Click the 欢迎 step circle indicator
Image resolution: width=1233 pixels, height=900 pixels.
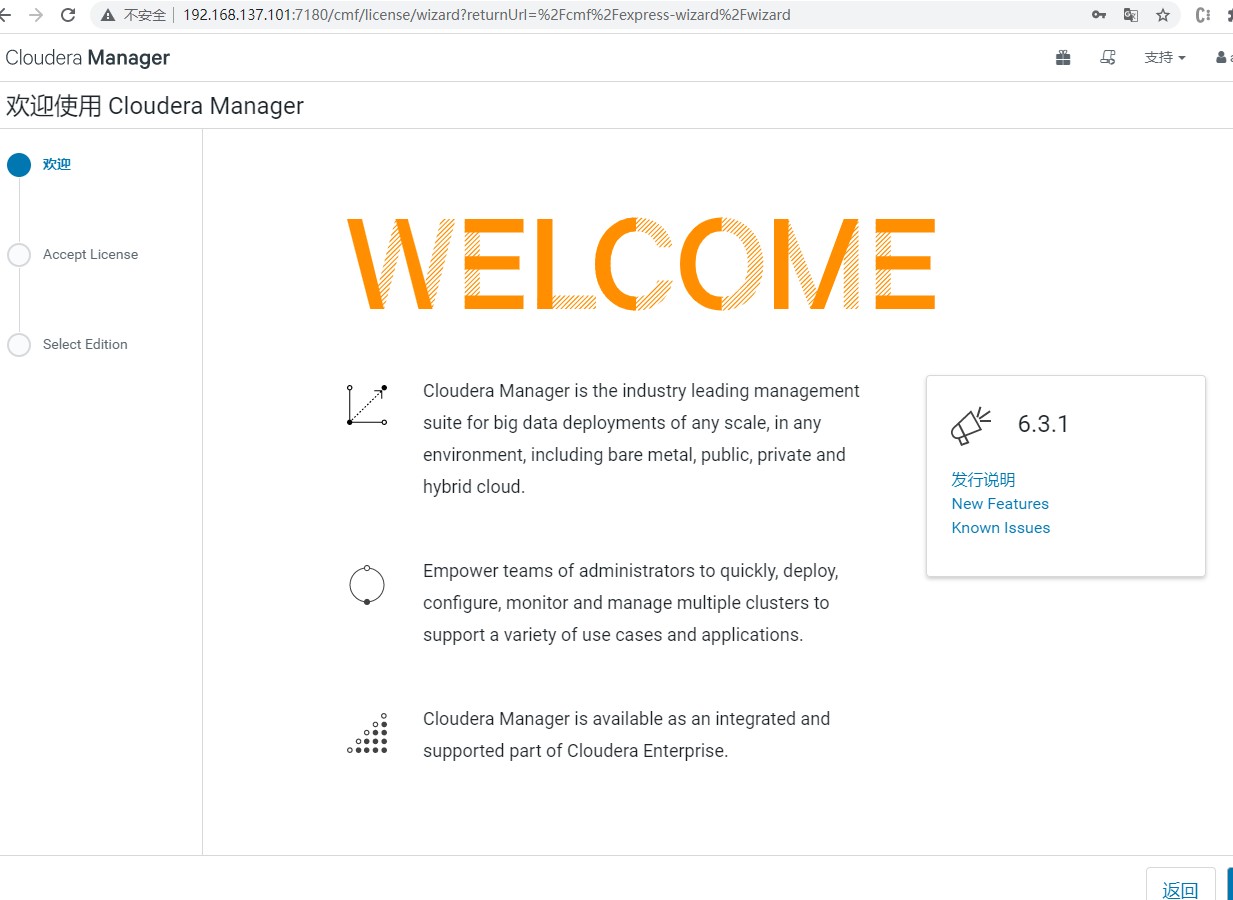[19, 165]
